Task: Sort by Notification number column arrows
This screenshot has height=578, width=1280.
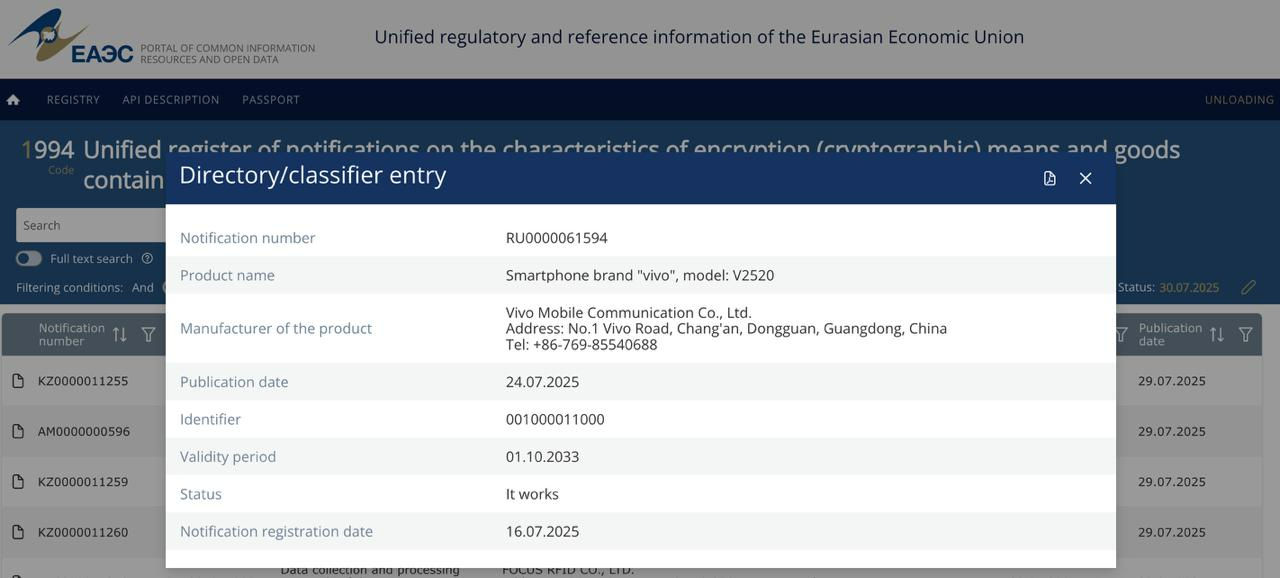Action: [x=120, y=334]
